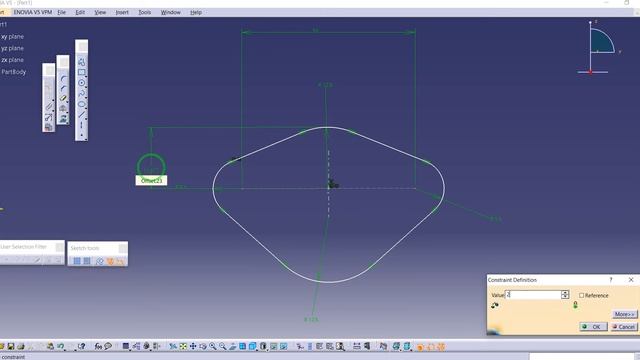Toggle Construction/Standard Element in Sketch tools

click(x=100, y=261)
